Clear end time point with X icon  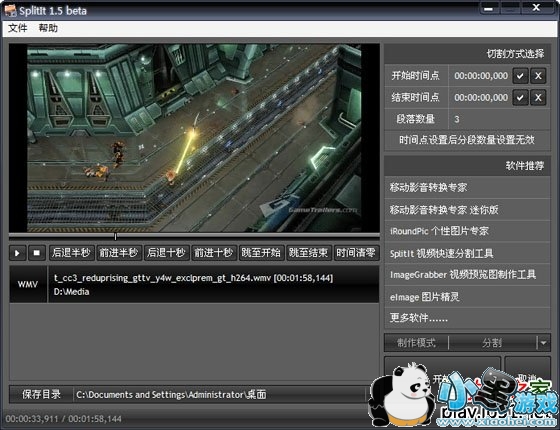click(538, 98)
